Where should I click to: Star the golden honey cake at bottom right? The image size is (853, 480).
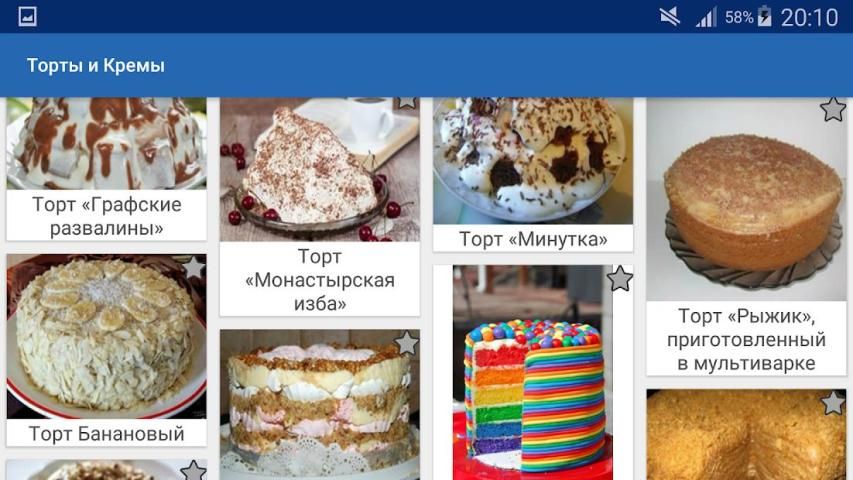click(x=833, y=403)
